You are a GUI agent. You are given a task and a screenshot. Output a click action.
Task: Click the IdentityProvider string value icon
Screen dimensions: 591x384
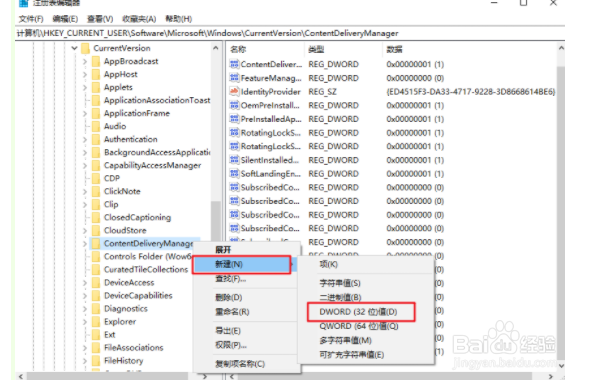click(234, 92)
